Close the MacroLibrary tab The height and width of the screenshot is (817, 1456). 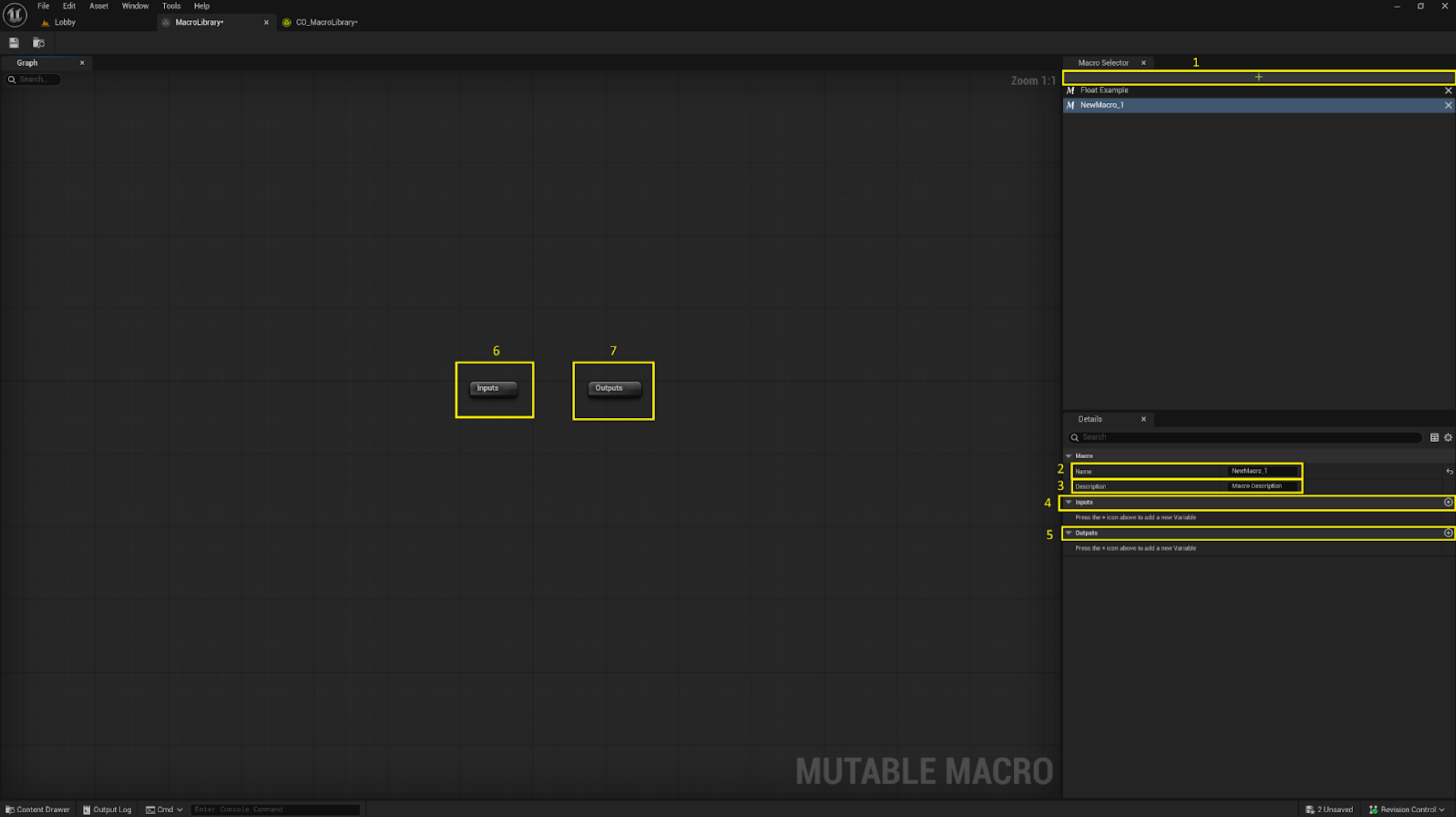pos(266,23)
